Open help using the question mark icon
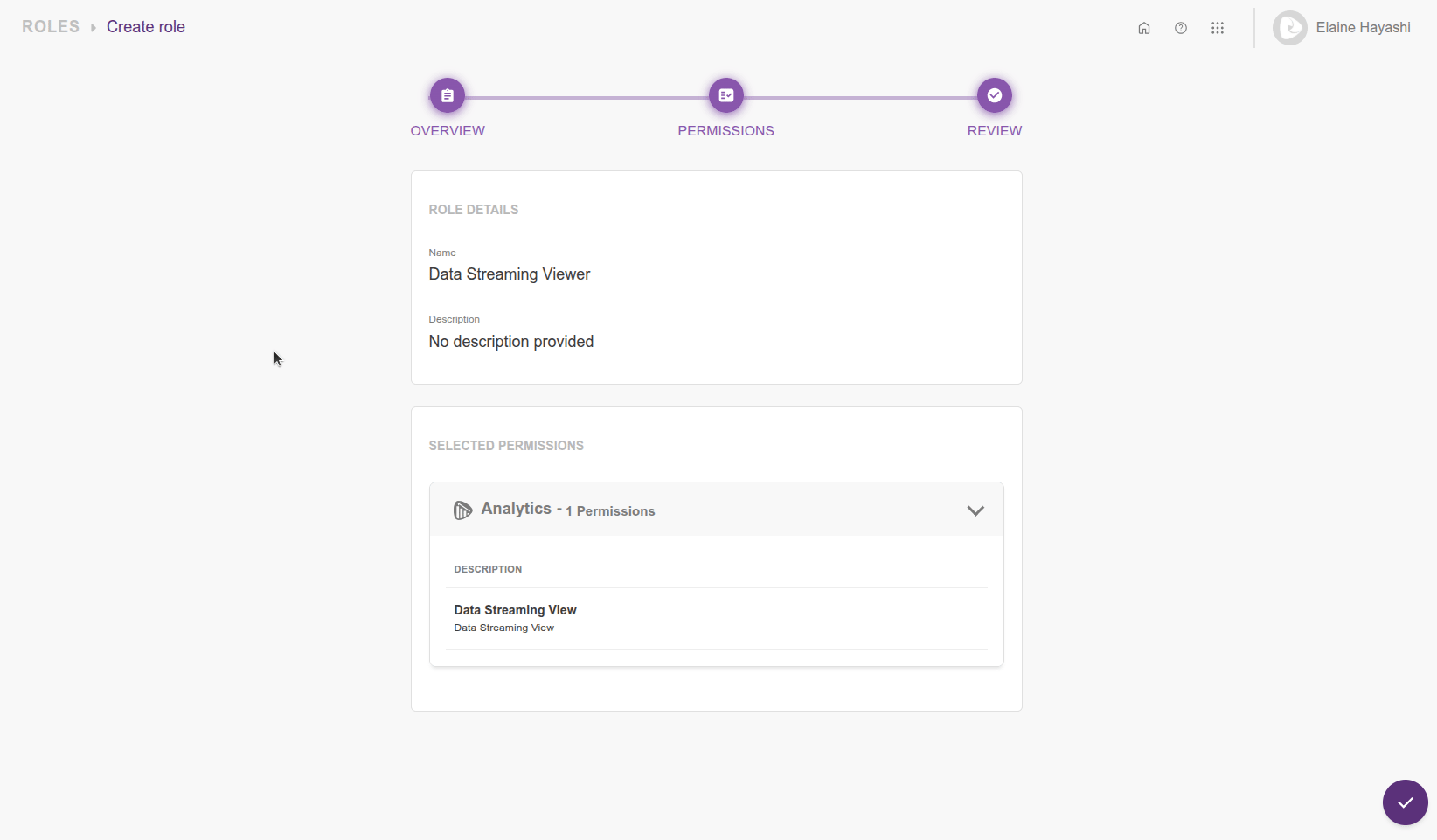The width and height of the screenshot is (1437, 840). click(x=1181, y=27)
